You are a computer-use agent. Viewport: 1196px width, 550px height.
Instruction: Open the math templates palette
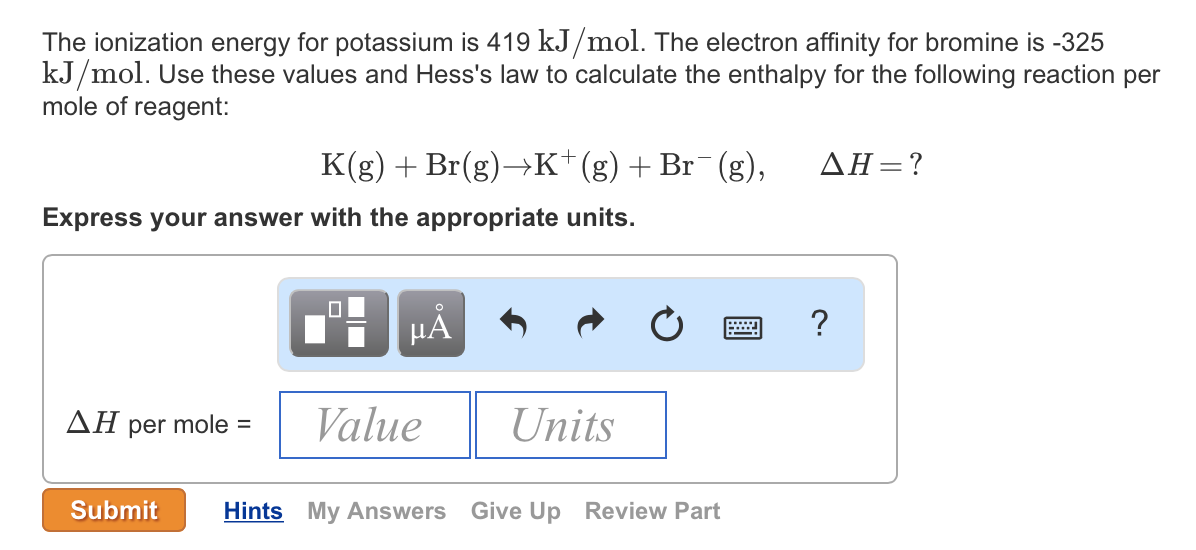point(339,323)
